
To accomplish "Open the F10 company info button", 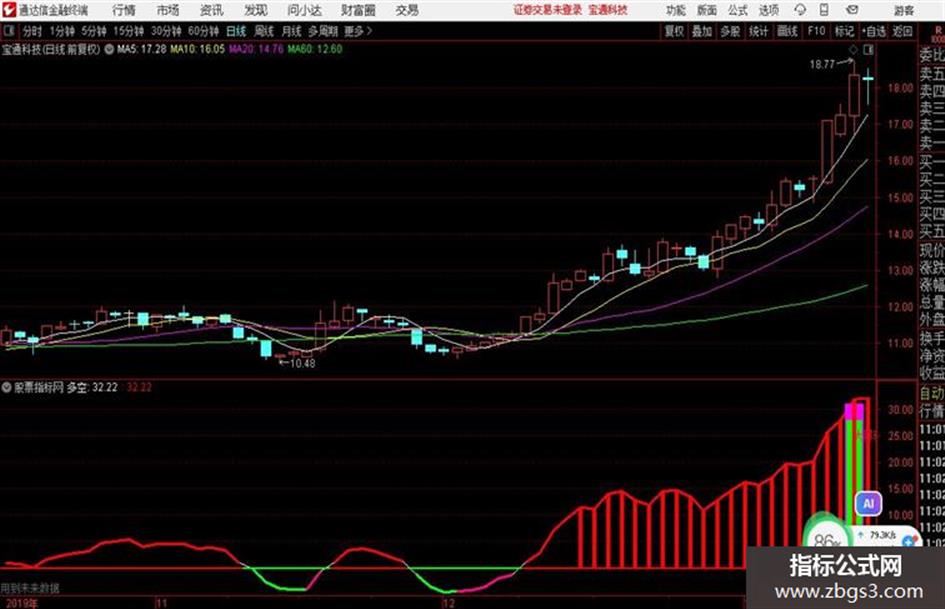I will click(816, 31).
